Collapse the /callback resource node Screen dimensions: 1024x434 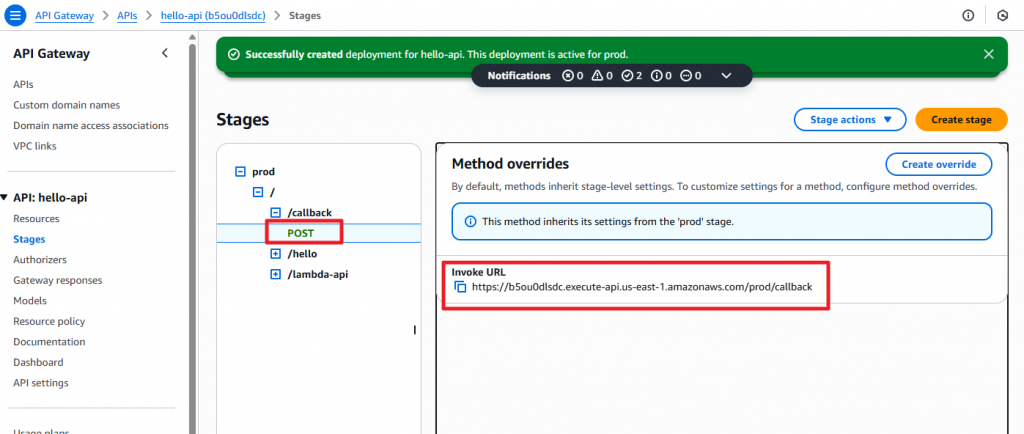[x=275, y=213]
